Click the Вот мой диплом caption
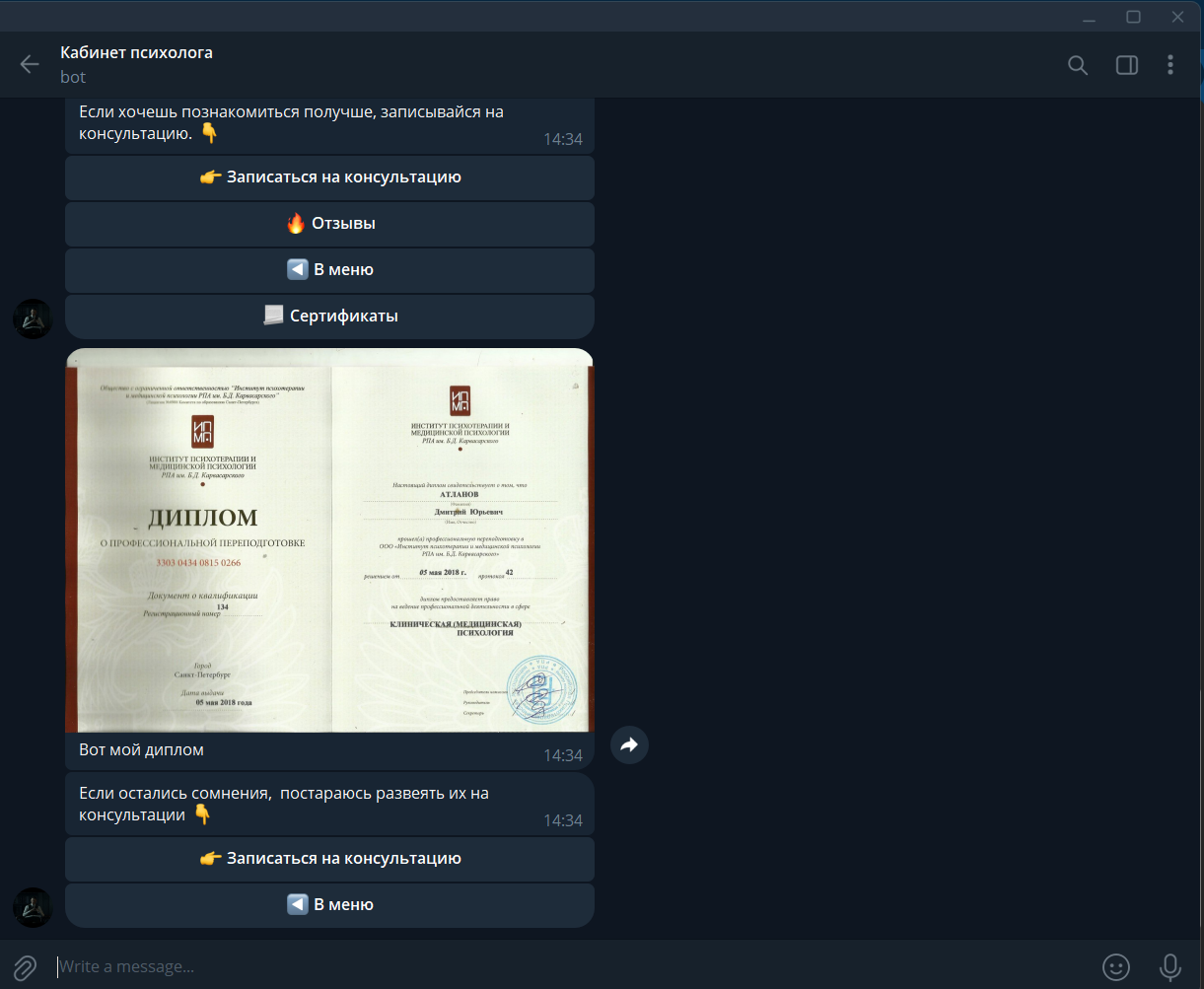The image size is (1204, 989). point(141,750)
